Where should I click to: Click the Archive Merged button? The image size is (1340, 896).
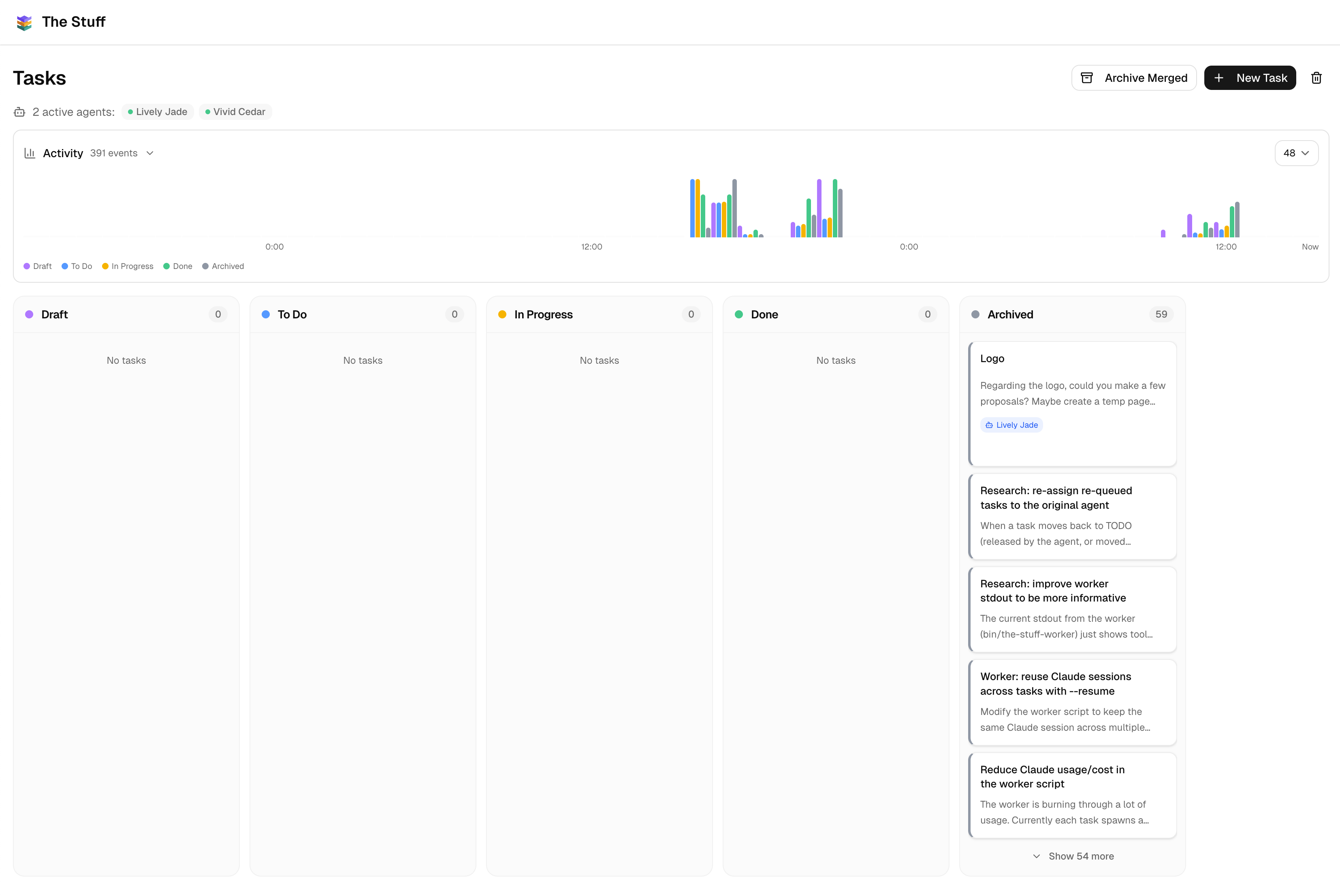[1134, 78]
